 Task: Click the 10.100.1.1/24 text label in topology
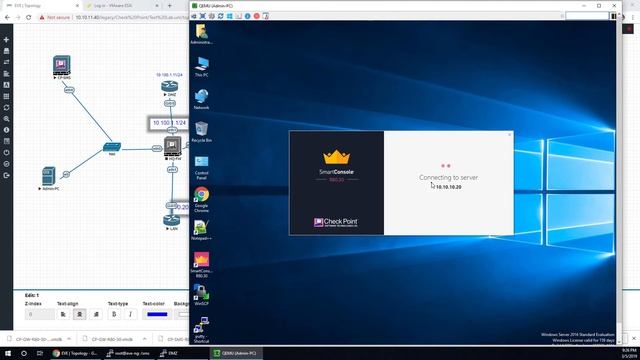click(169, 123)
